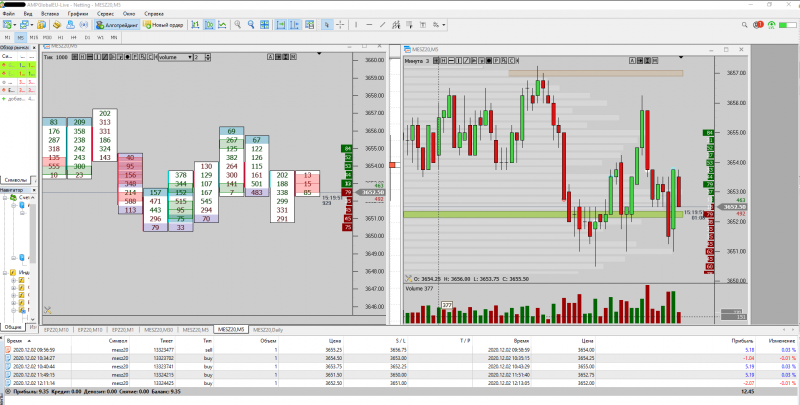The height and width of the screenshot is (405, 800).
Task: Select the trendline tool
Action: (383, 24)
